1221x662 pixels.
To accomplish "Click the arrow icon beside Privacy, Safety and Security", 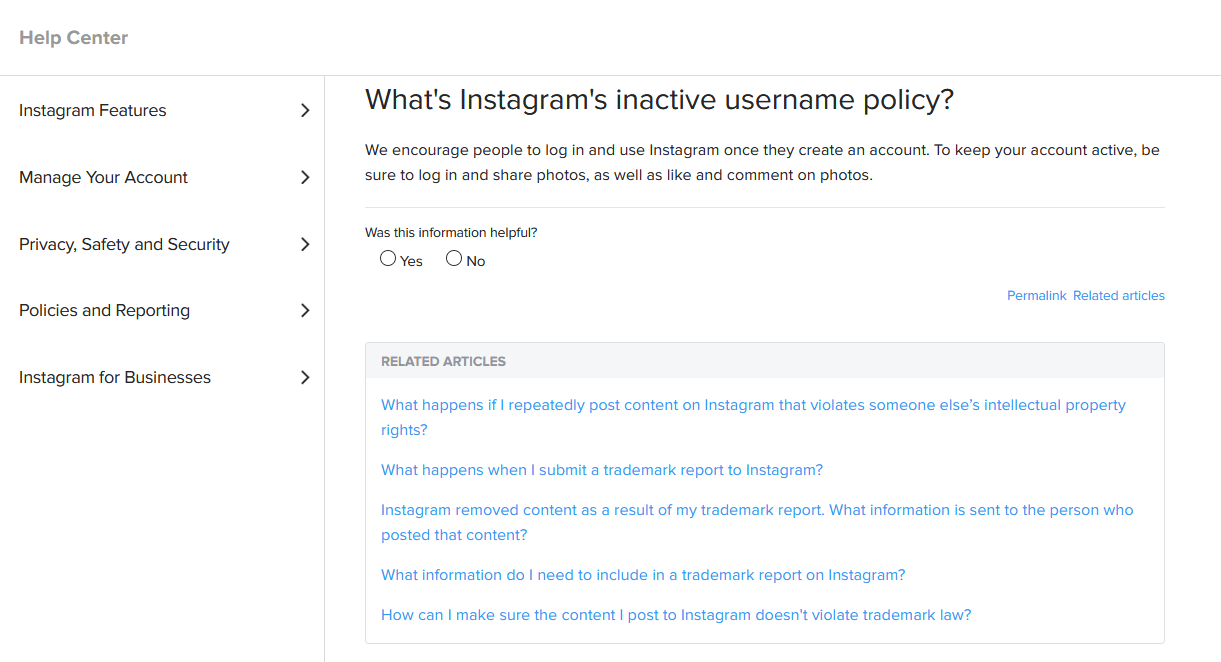I will pyautogui.click(x=306, y=245).
